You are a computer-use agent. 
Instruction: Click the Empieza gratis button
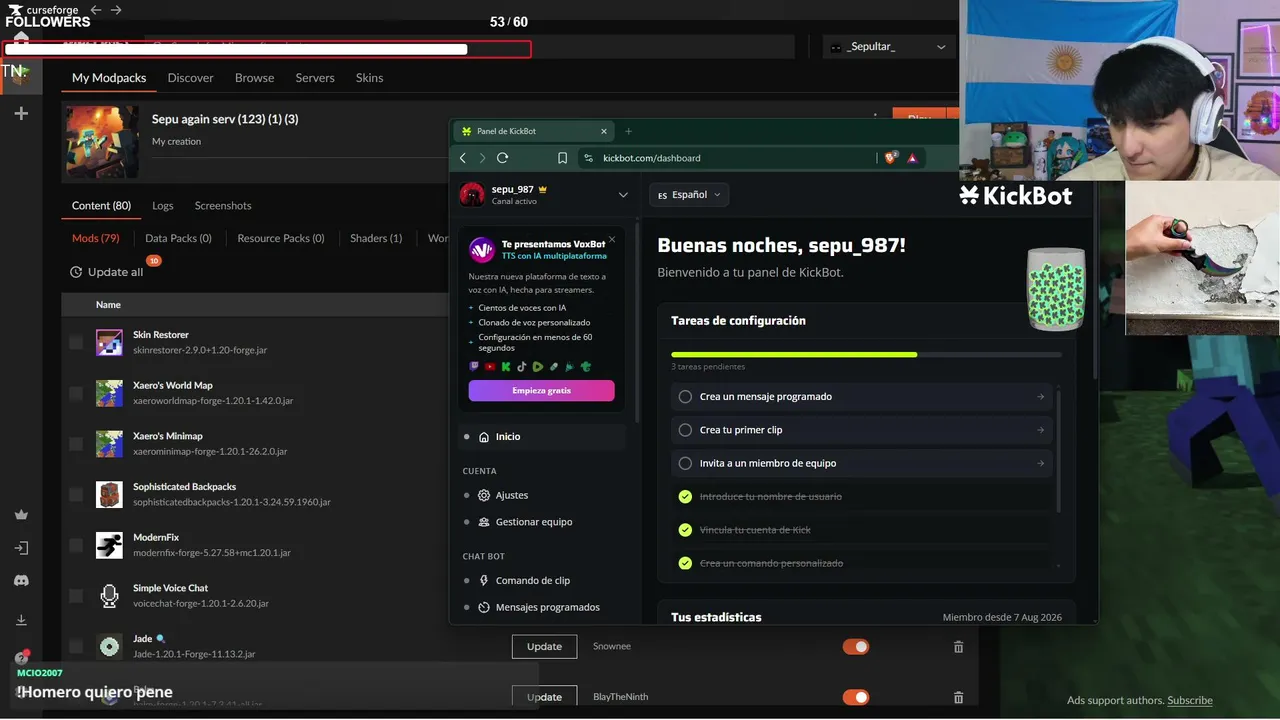click(x=541, y=390)
